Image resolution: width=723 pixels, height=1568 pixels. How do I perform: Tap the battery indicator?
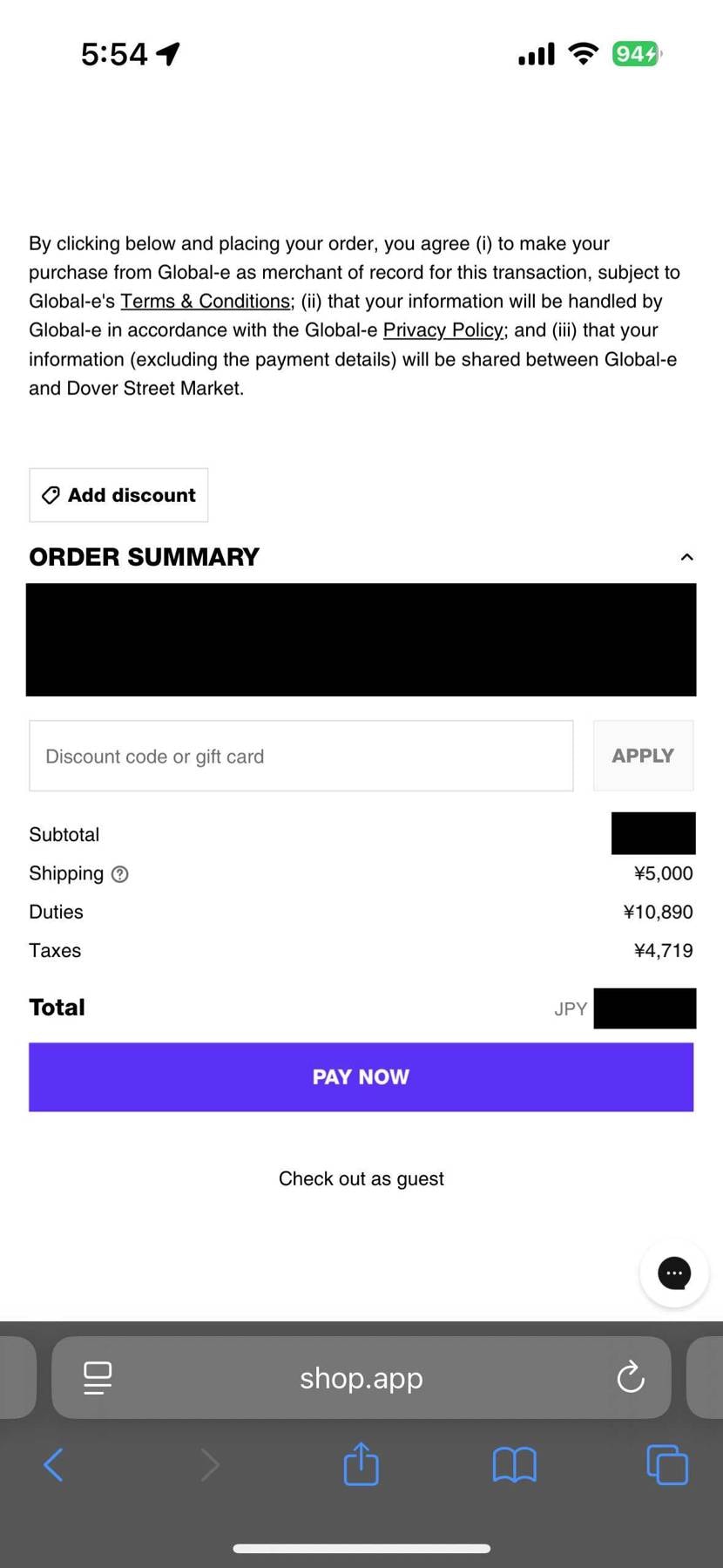[635, 53]
